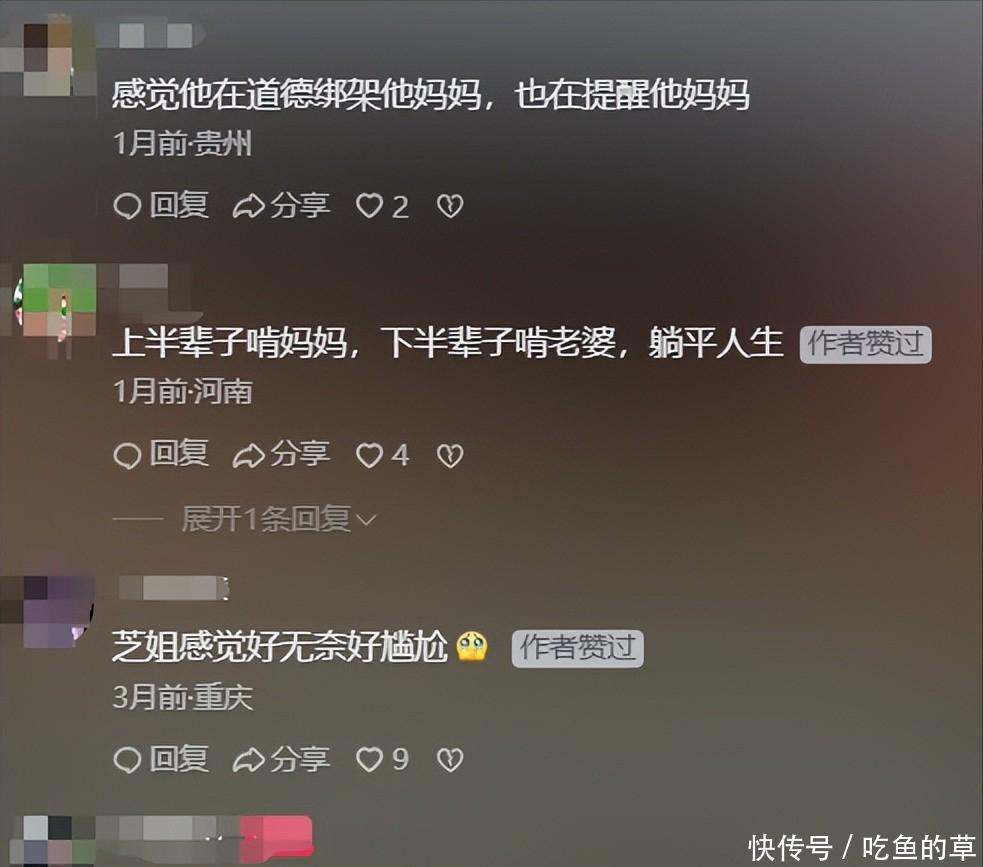Reply to the Henan comment

[x=161, y=454]
